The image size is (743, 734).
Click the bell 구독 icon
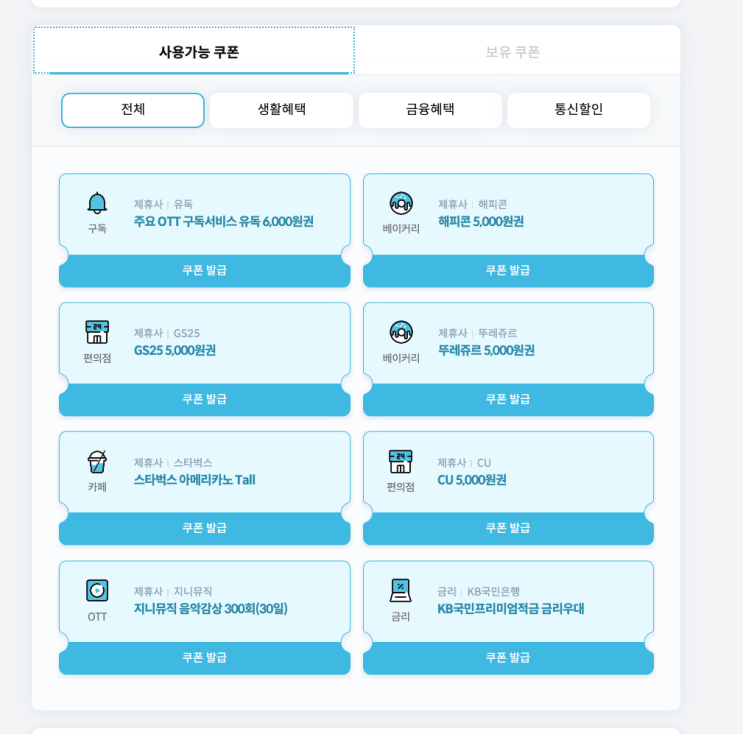pyautogui.click(x=97, y=204)
